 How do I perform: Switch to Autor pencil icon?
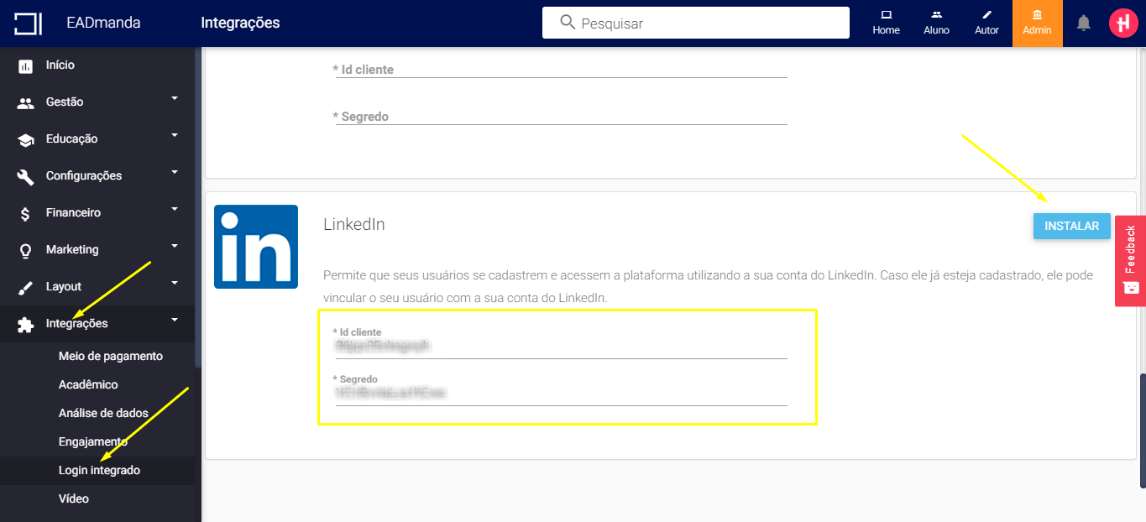click(x=987, y=15)
